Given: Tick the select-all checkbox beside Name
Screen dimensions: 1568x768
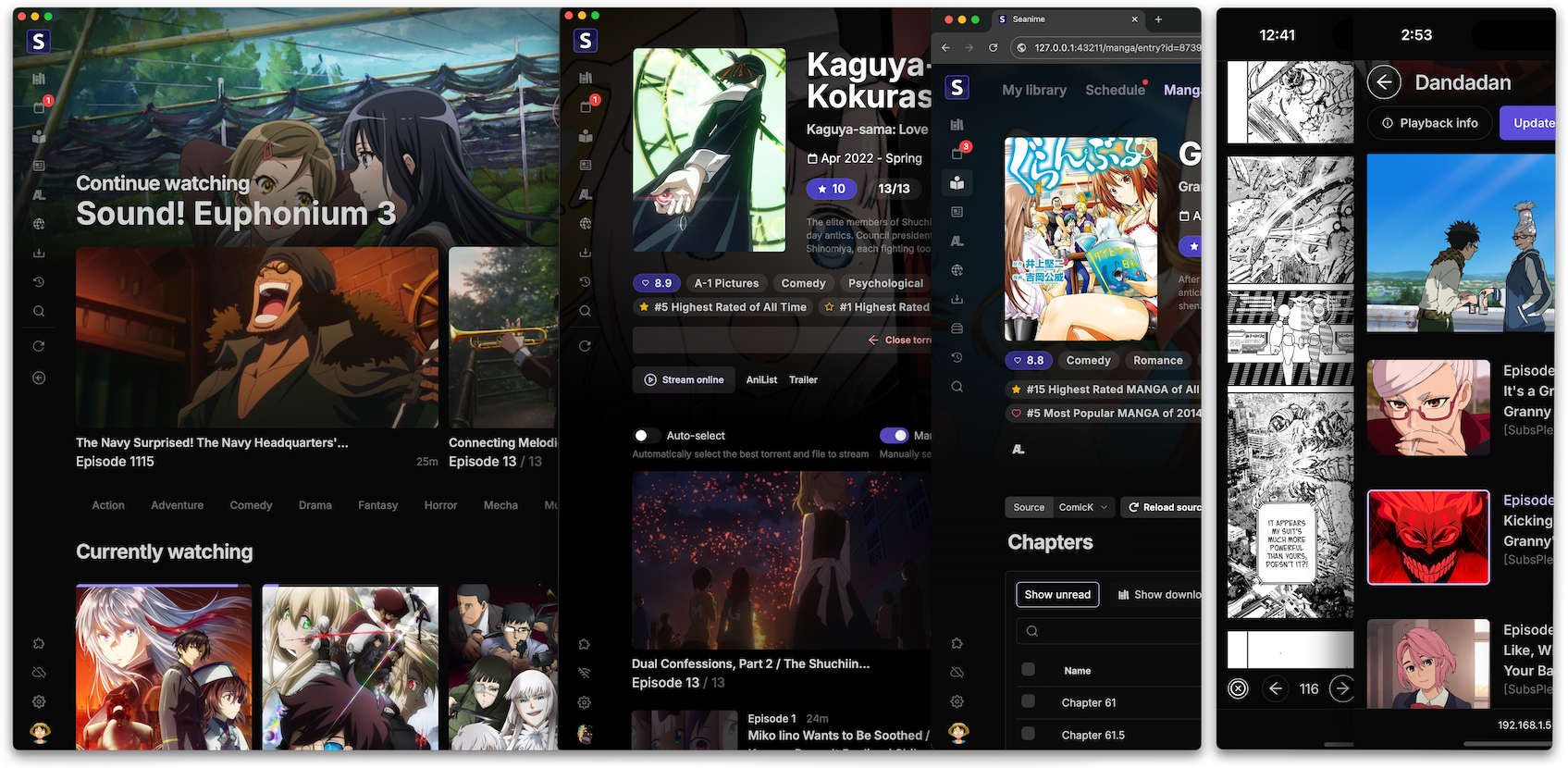Looking at the screenshot, I should click(1028, 670).
